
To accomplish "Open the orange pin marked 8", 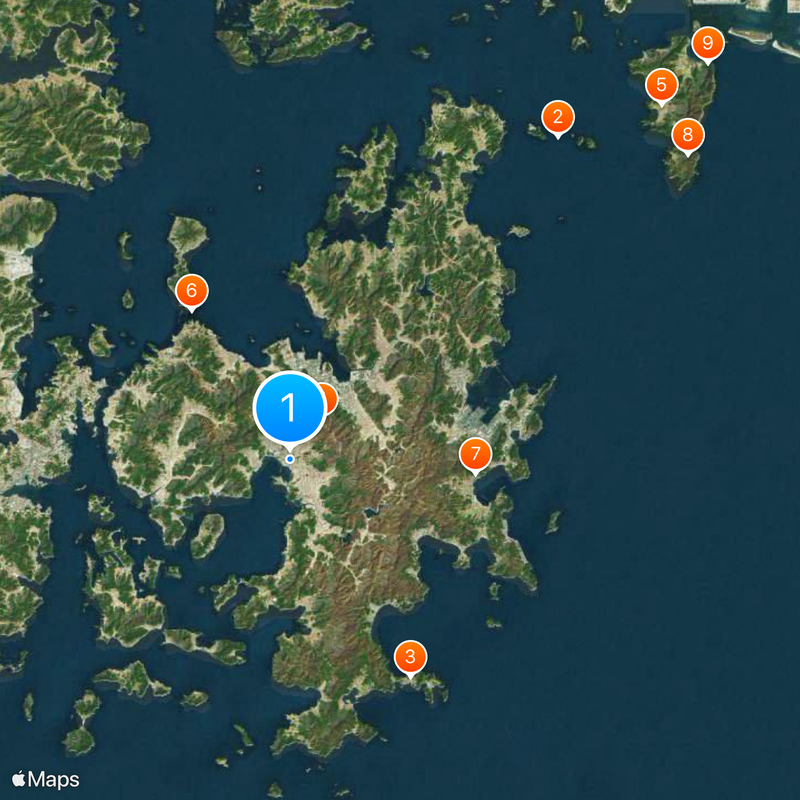I will pos(688,135).
